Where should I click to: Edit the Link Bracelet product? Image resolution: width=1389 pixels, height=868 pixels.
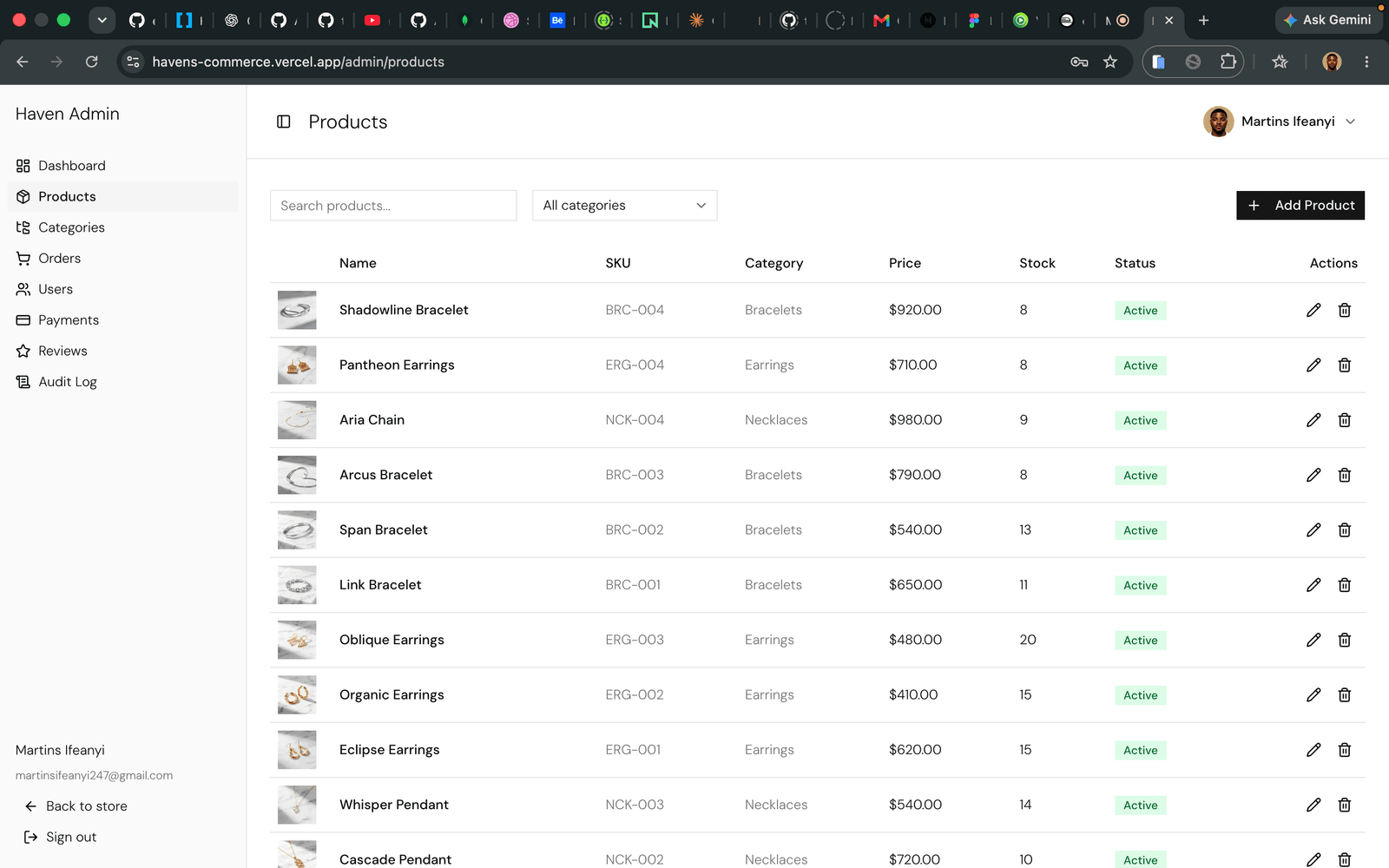(1313, 585)
